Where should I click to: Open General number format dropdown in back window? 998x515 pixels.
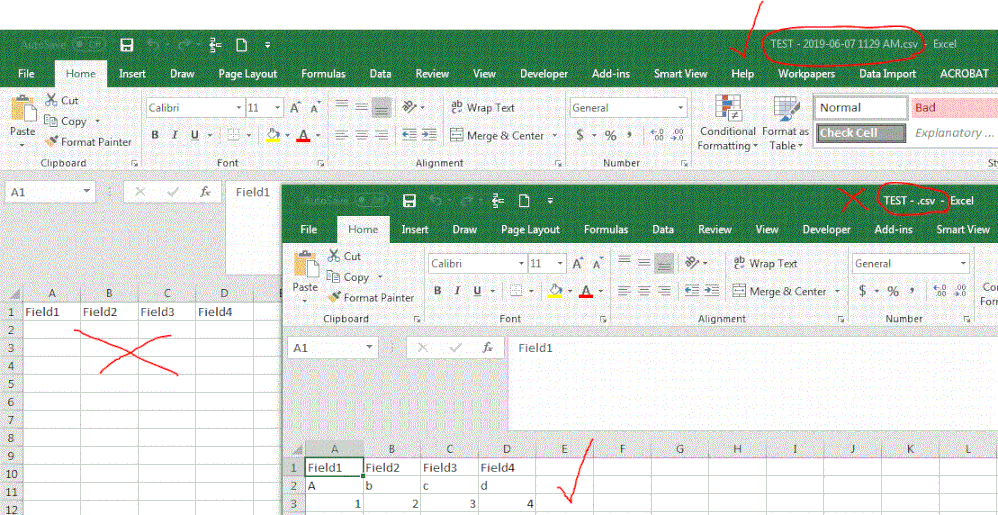pos(682,108)
